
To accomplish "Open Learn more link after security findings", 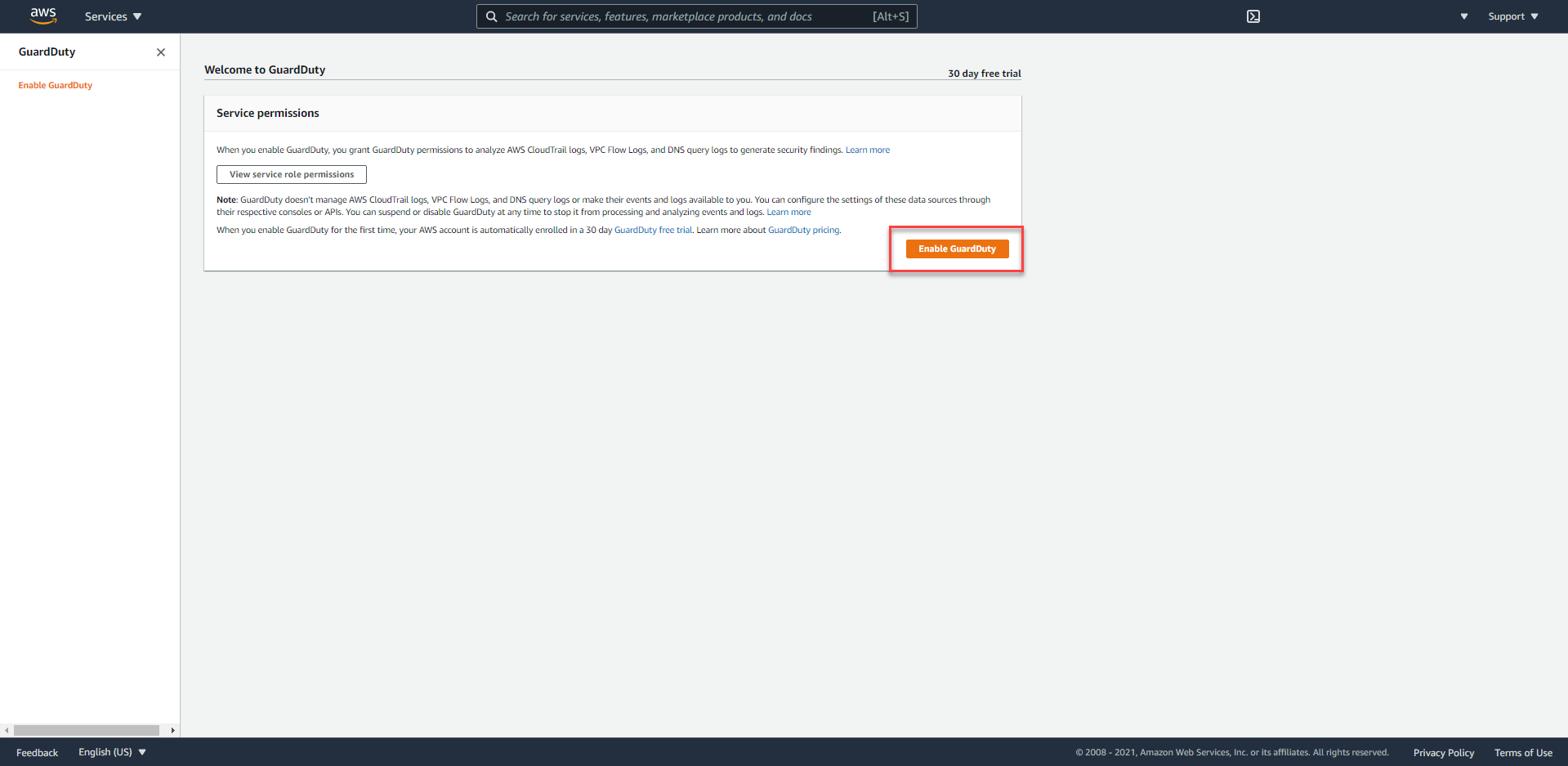I will (868, 150).
